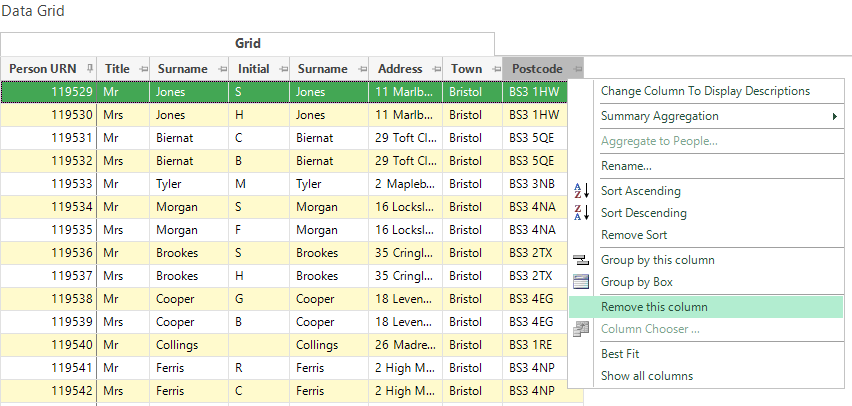Select the cell with URN 119531

pyautogui.click(x=49, y=138)
